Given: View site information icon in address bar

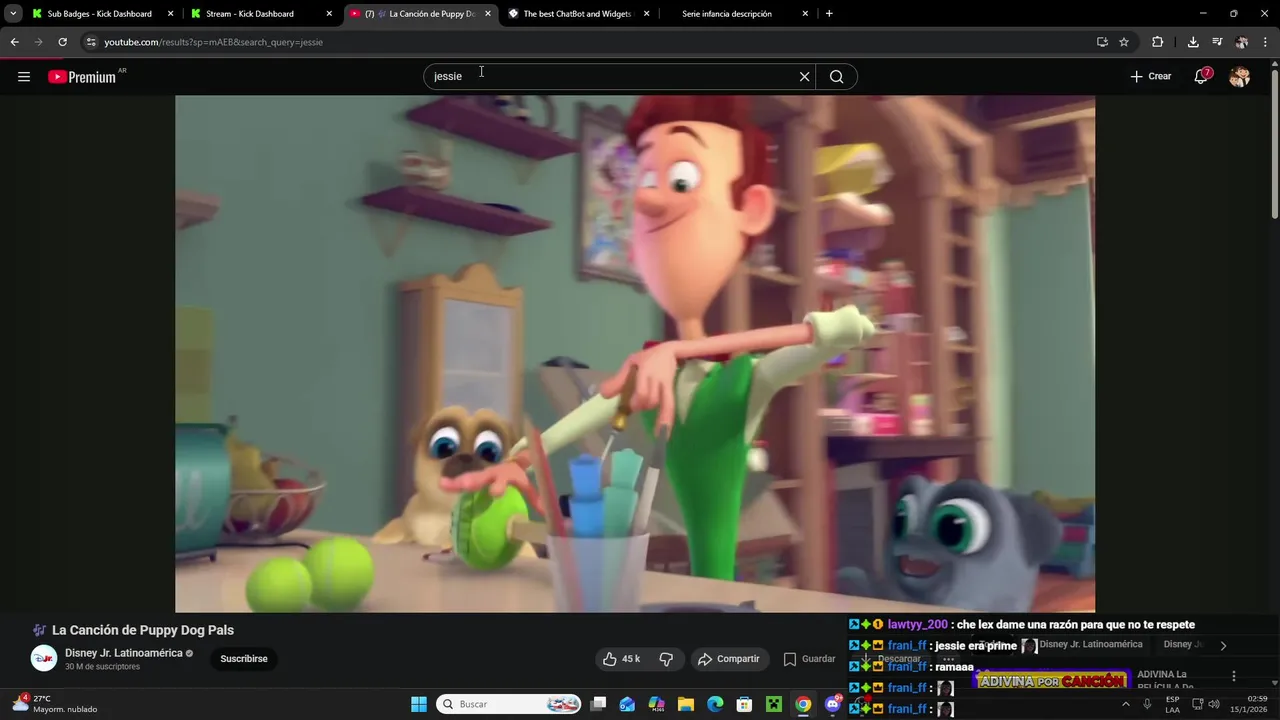Looking at the screenshot, I should (90, 42).
